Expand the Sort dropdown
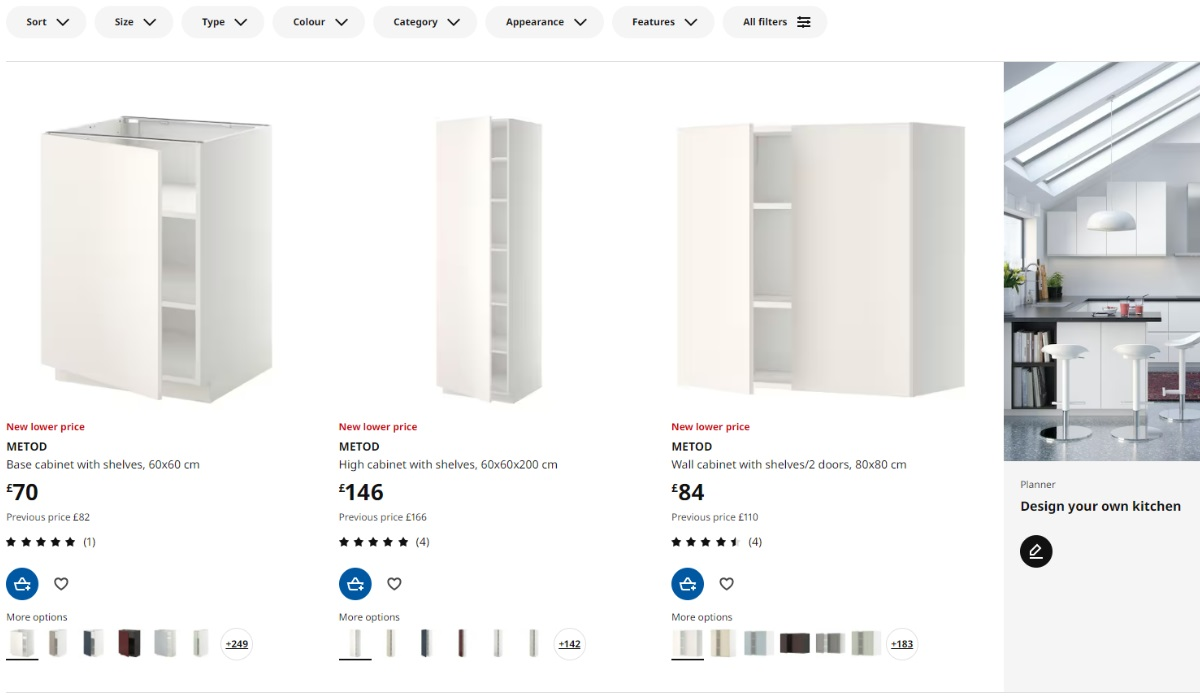1200x700 pixels. (x=46, y=21)
